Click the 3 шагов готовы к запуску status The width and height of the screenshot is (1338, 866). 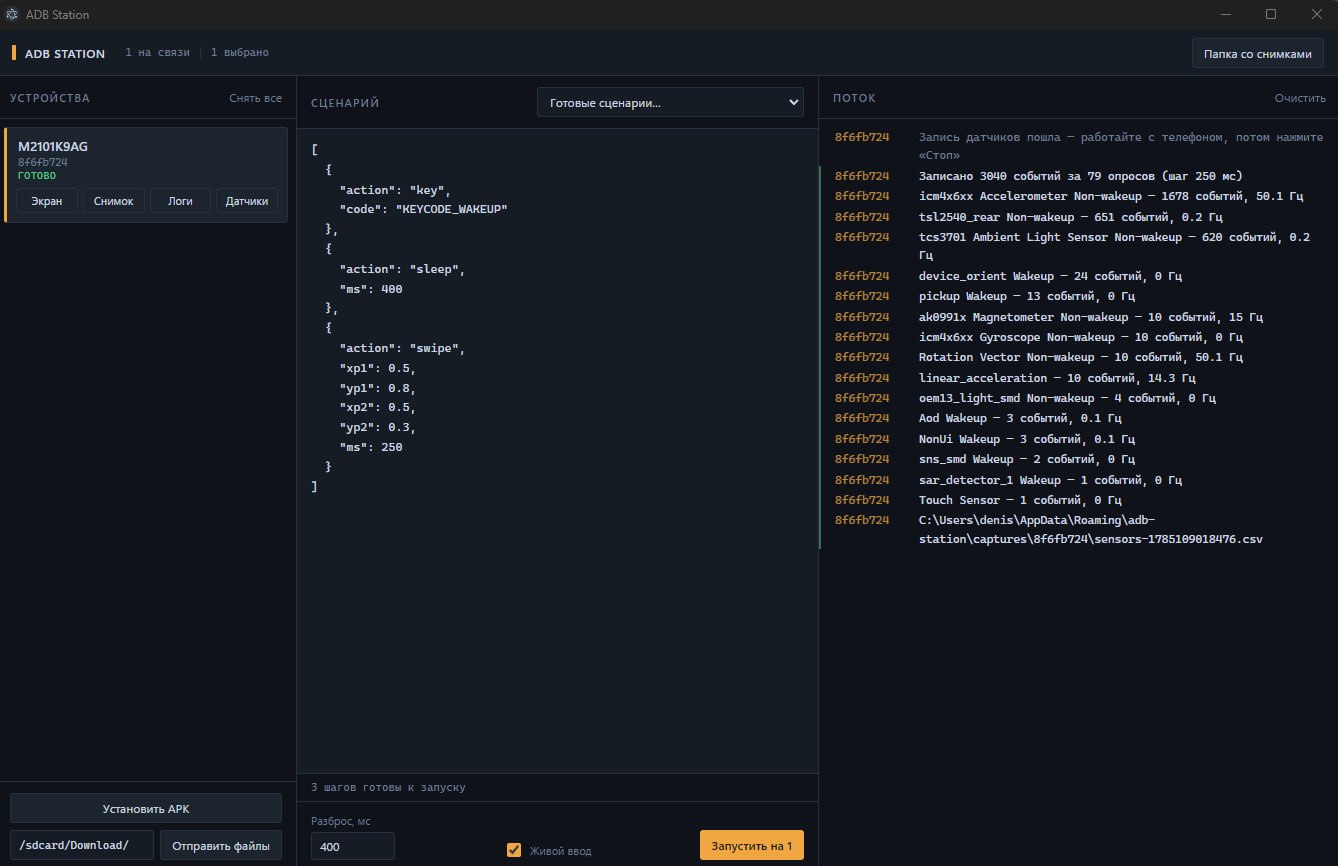pyautogui.click(x=388, y=787)
